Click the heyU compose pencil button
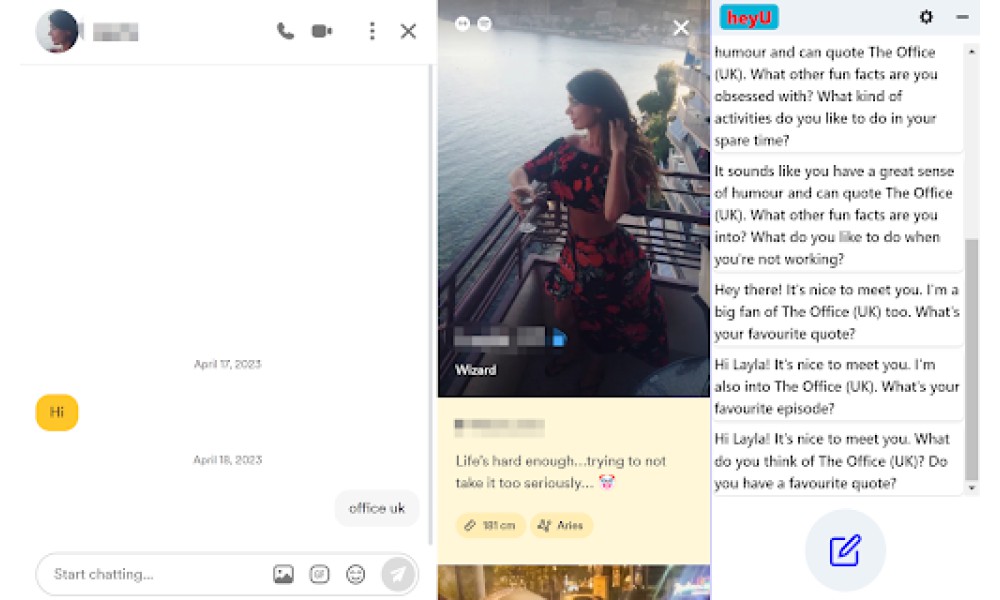Screen dimensions: 1000x600 [x=845, y=550]
